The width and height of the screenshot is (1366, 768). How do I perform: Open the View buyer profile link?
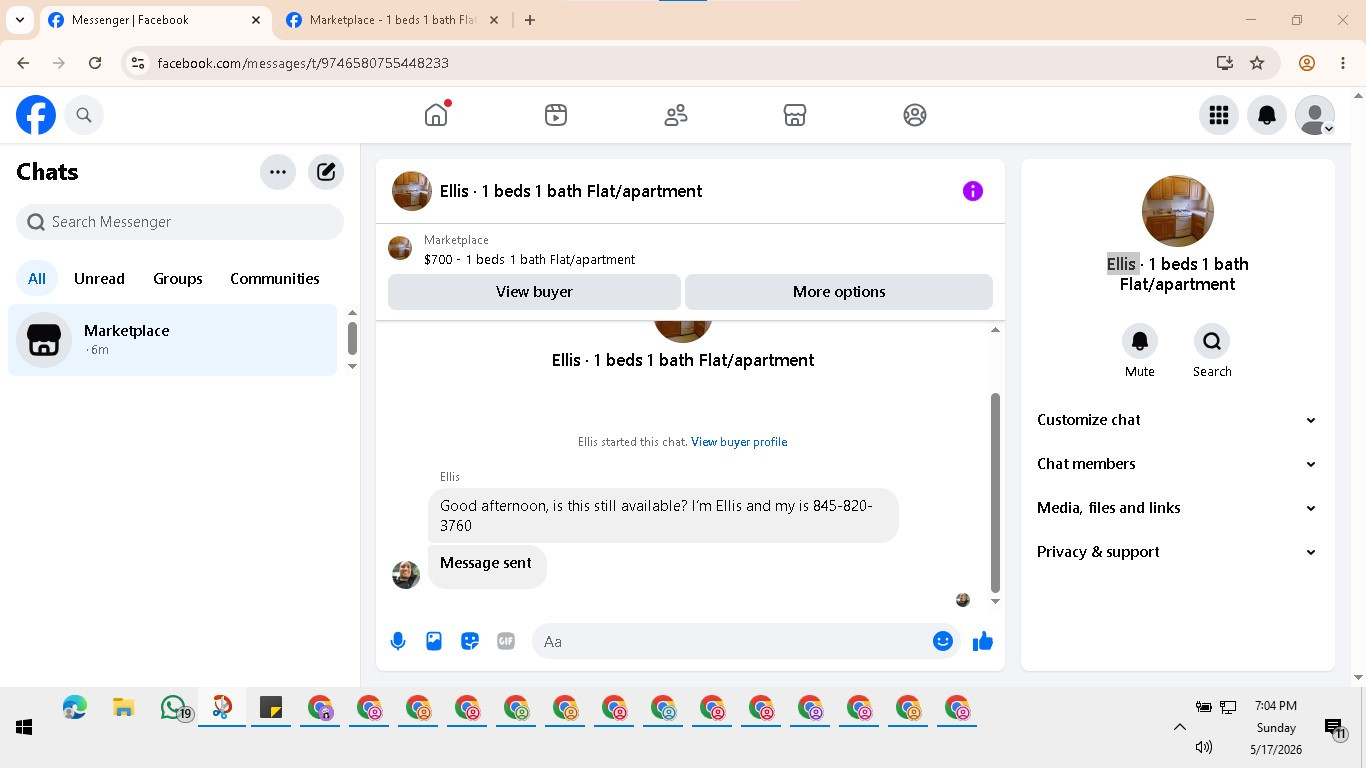click(x=739, y=442)
